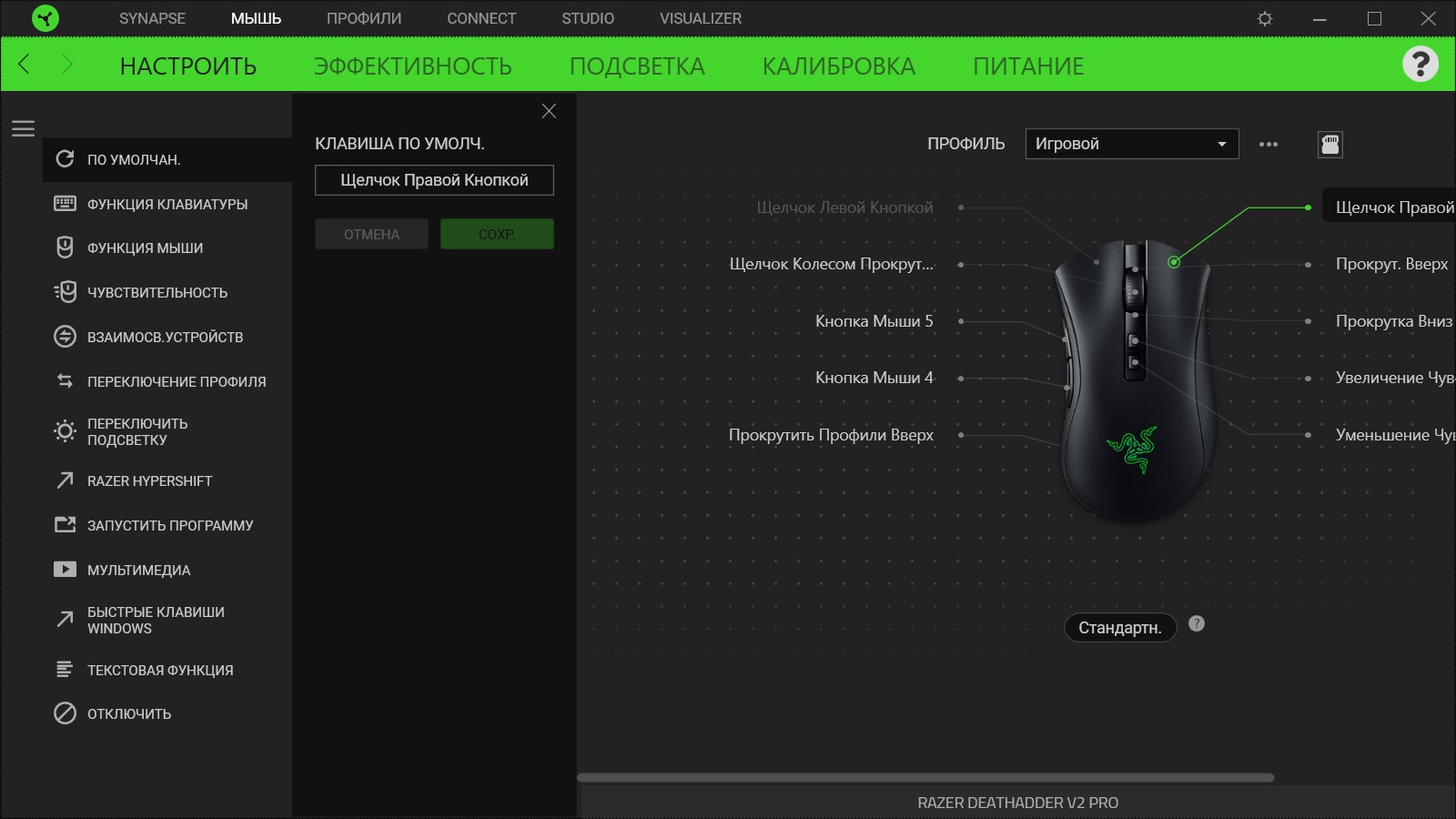This screenshot has height=819, width=1456.
Task: Collapse the sidebar with the hamburger icon
Action: point(23,128)
